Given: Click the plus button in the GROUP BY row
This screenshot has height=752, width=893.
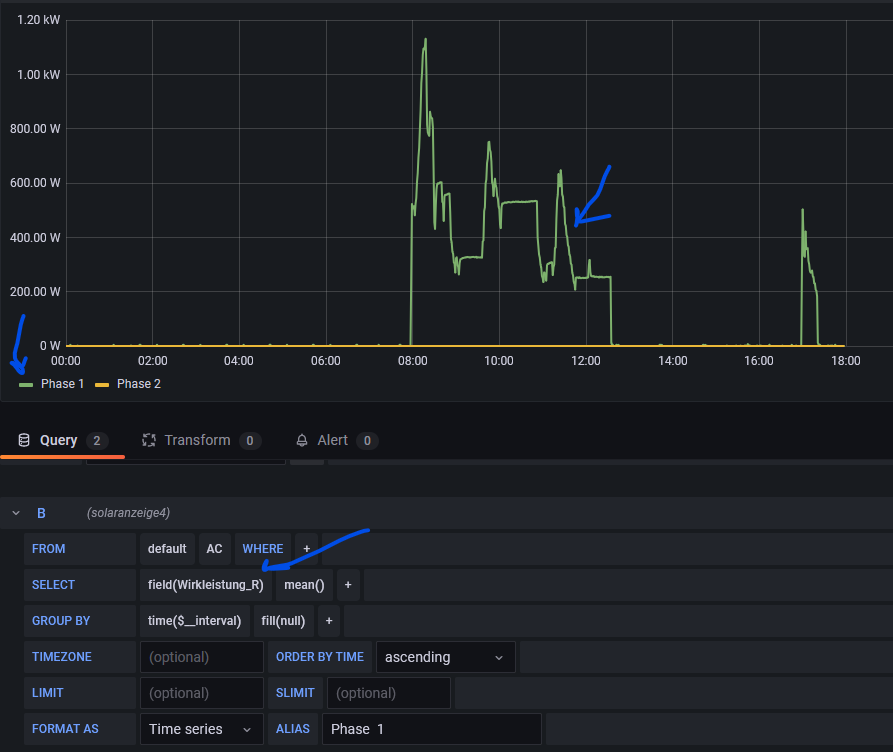Looking at the screenshot, I should click(328, 621).
